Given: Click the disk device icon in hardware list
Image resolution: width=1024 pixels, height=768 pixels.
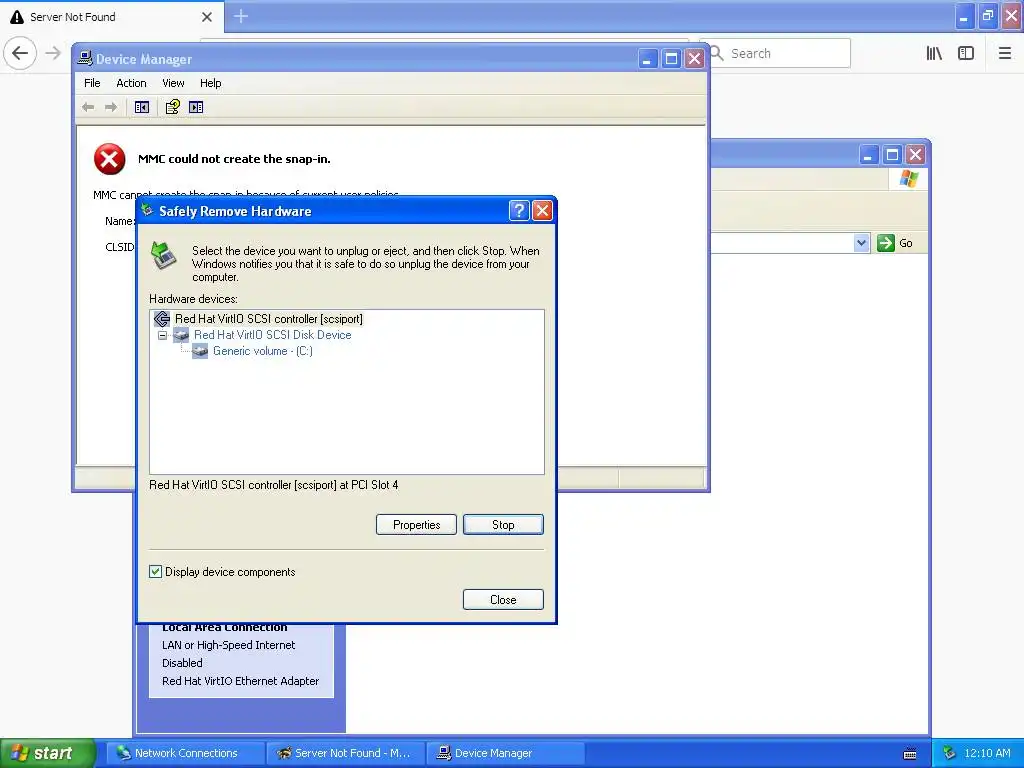Looking at the screenshot, I should 181,335.
